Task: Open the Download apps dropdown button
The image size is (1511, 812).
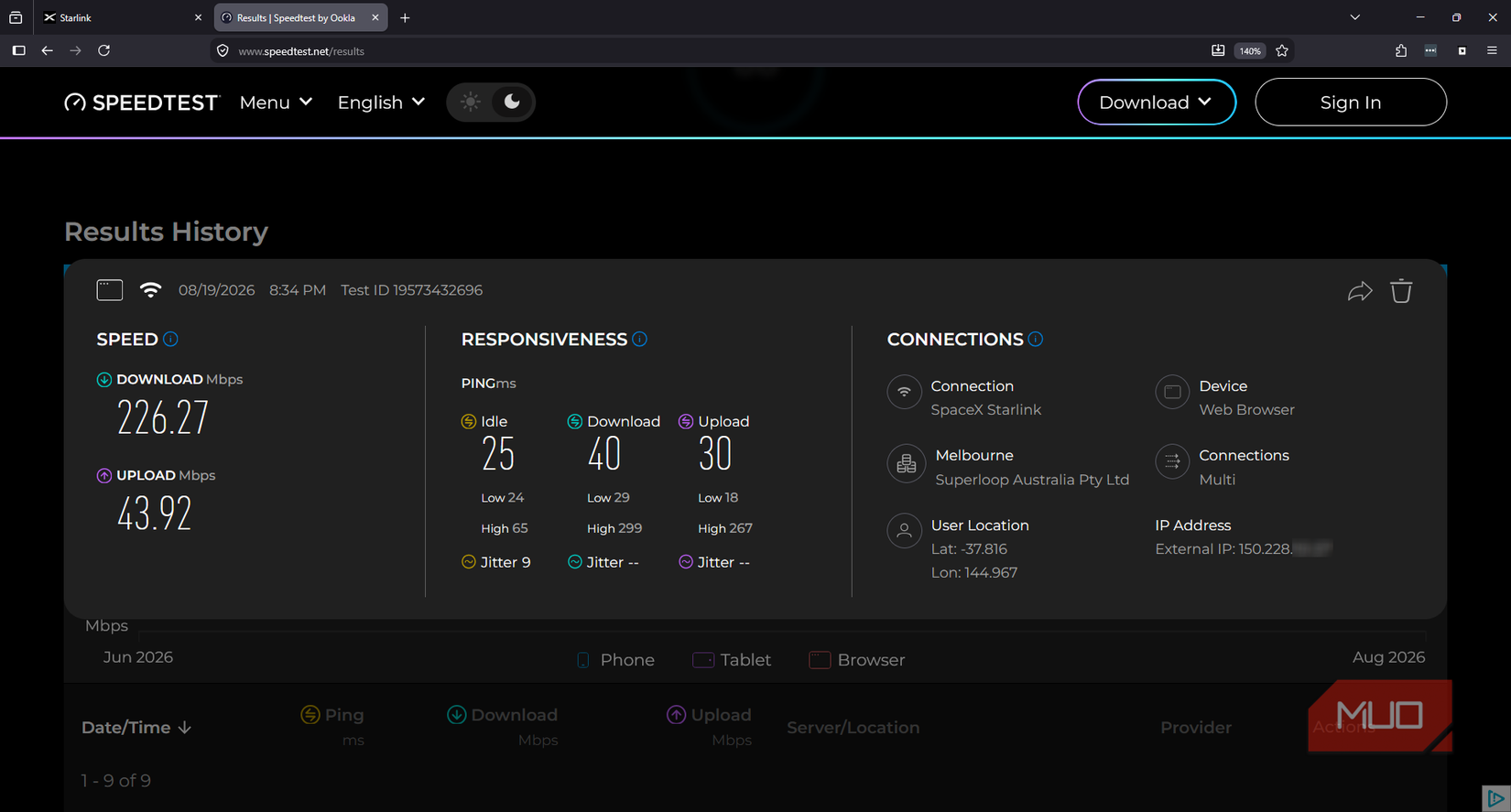Action: pyautogui.click(x=1157, y=102)
